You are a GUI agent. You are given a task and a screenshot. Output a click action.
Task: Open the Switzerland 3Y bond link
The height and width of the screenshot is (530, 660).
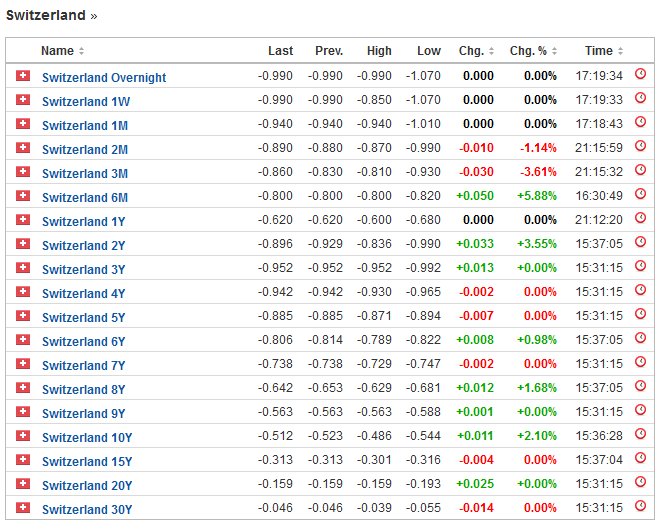click(x=84, y=269)
